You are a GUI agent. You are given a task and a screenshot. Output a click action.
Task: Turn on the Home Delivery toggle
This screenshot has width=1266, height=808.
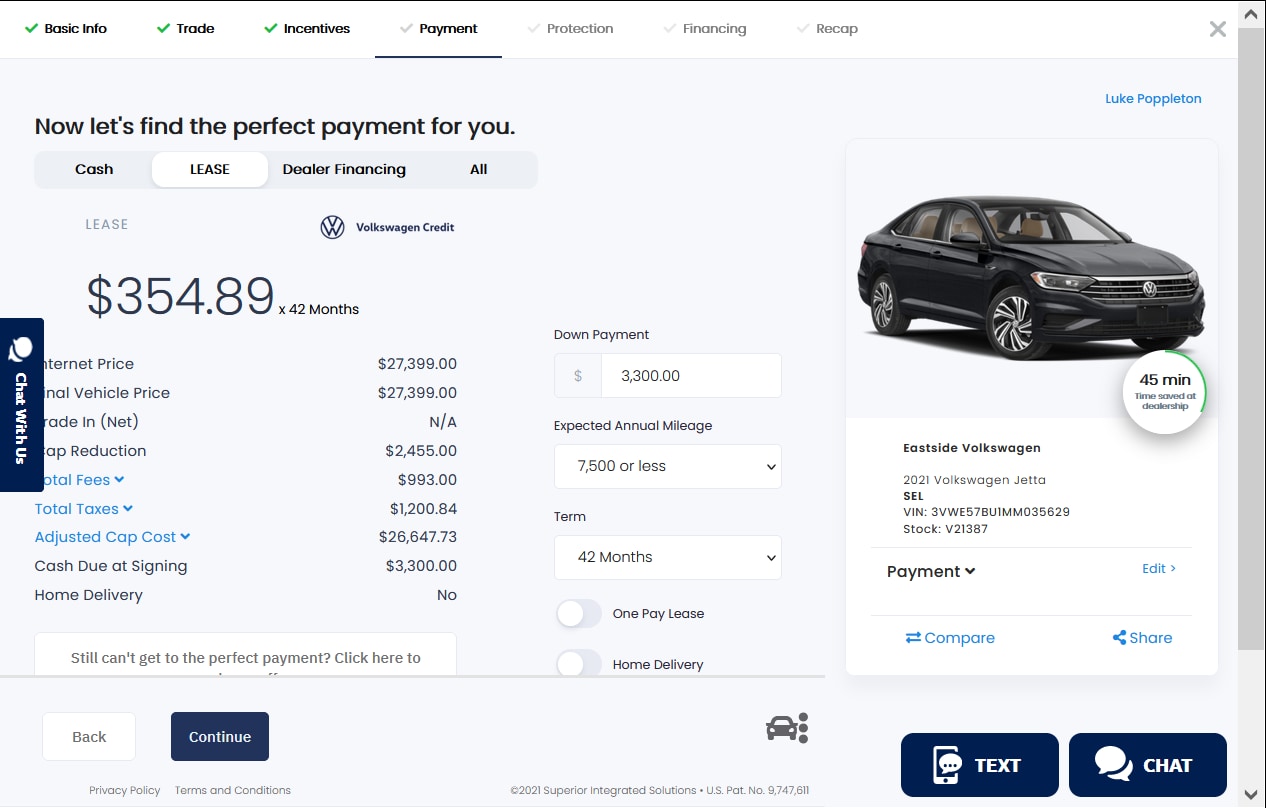pyautogui.click(x=579, y=664)
